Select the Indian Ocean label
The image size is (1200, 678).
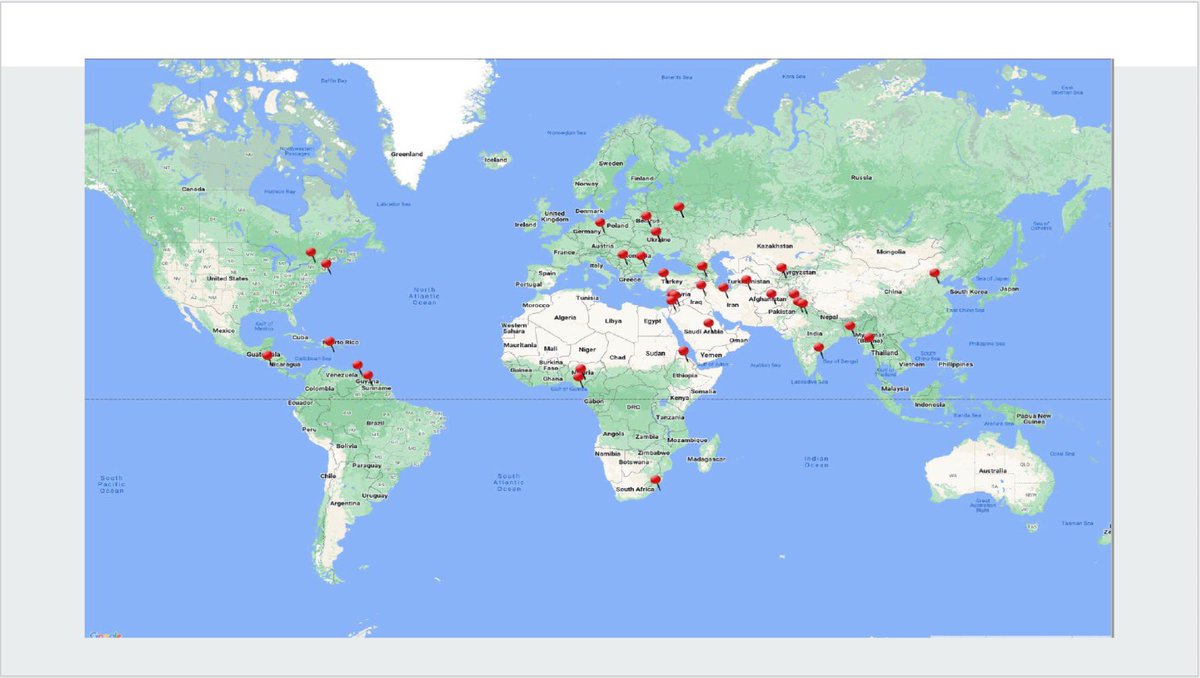816,461
